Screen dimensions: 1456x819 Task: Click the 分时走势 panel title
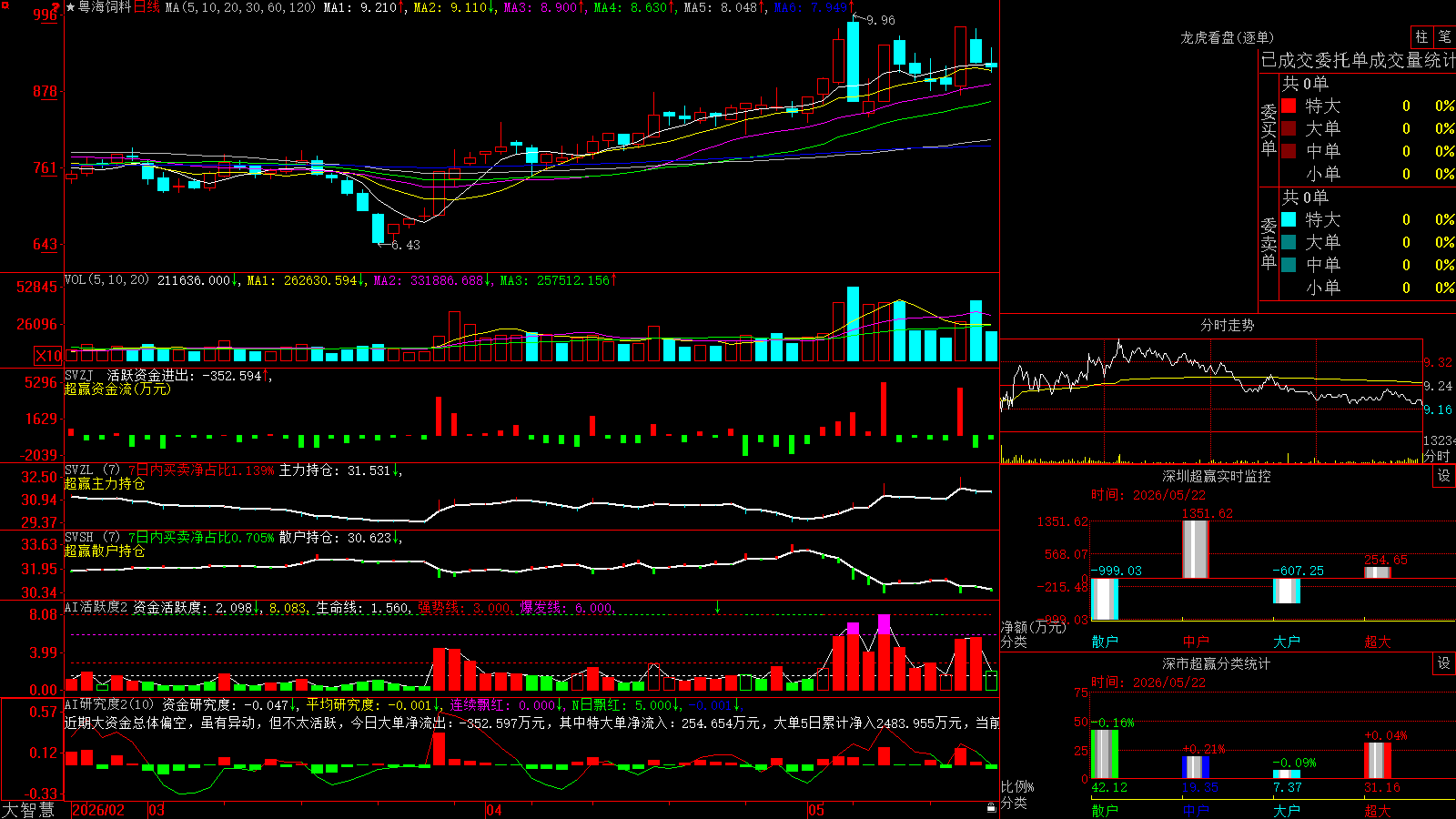coord(1227,325)
